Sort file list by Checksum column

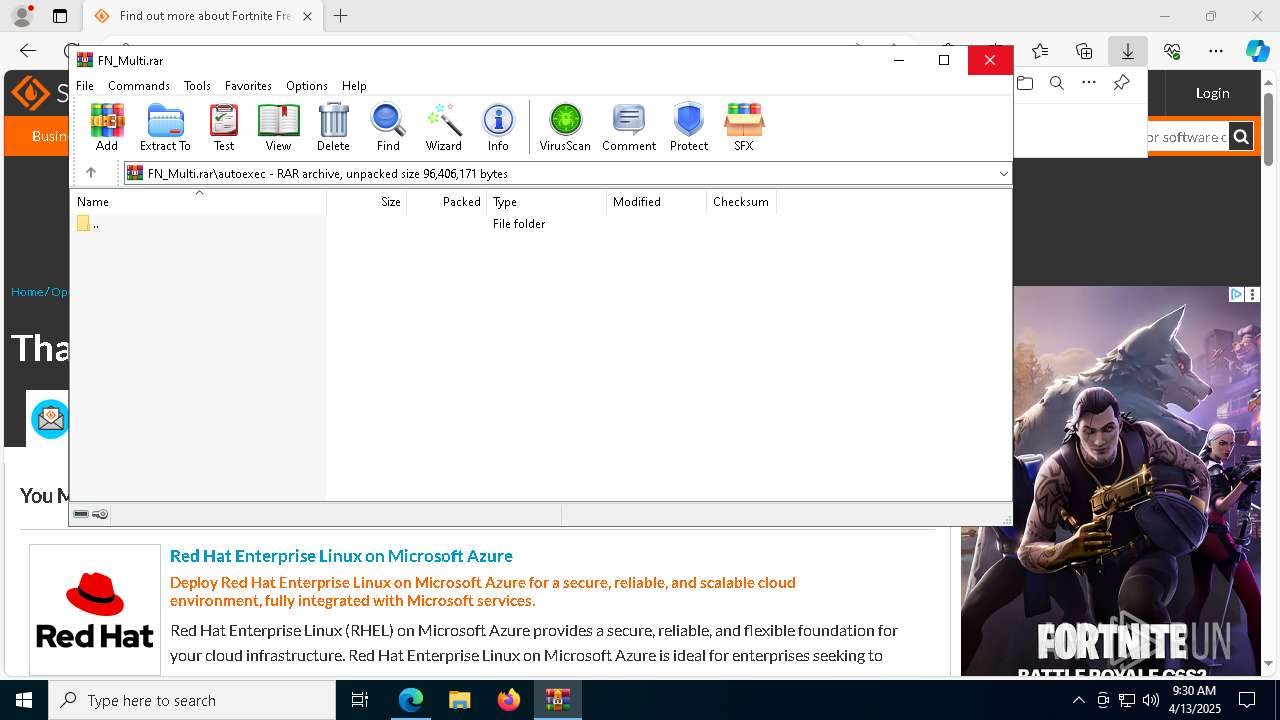pos(742,202)
